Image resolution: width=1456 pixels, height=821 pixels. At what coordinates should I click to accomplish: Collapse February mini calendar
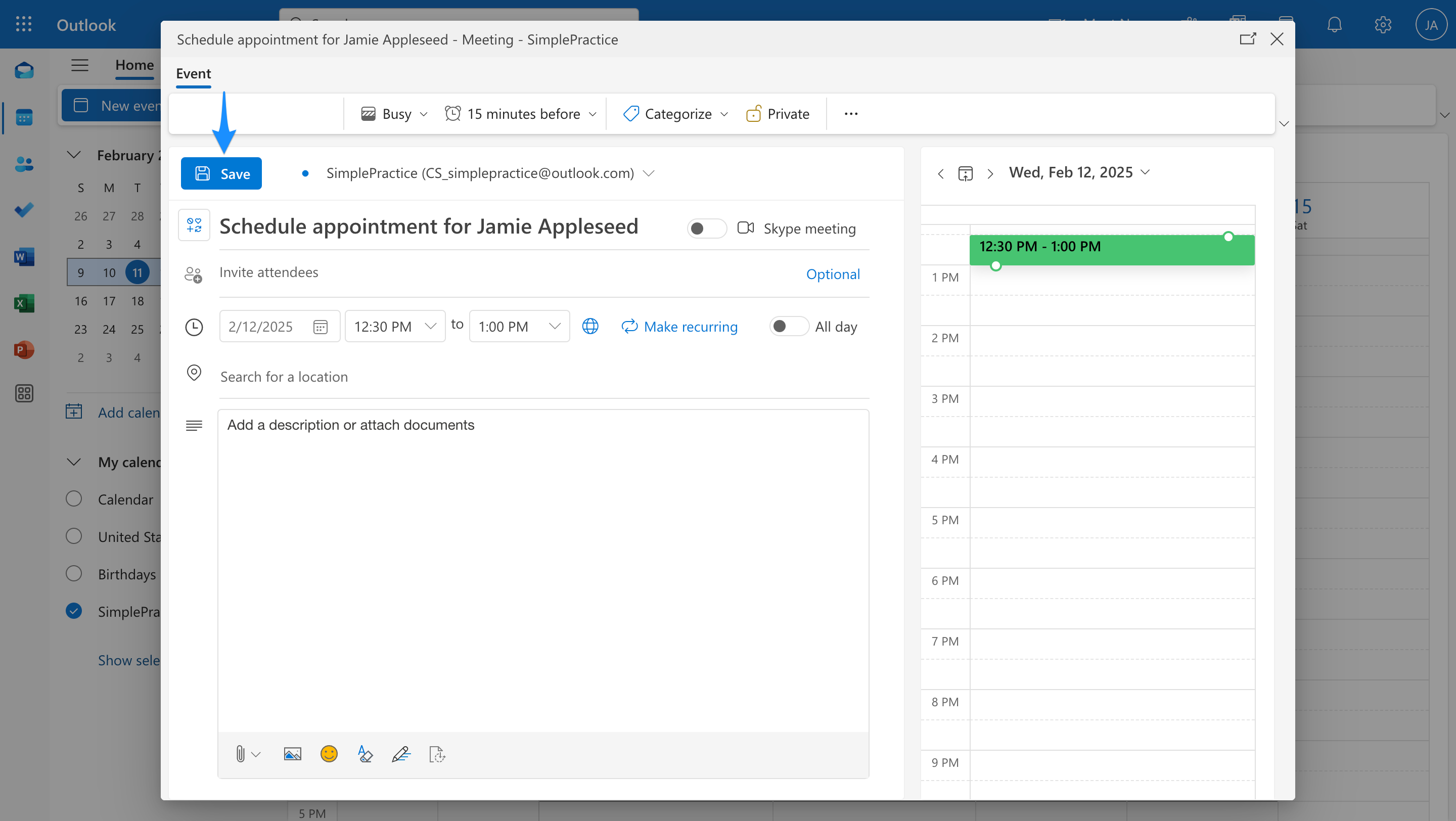74,155
